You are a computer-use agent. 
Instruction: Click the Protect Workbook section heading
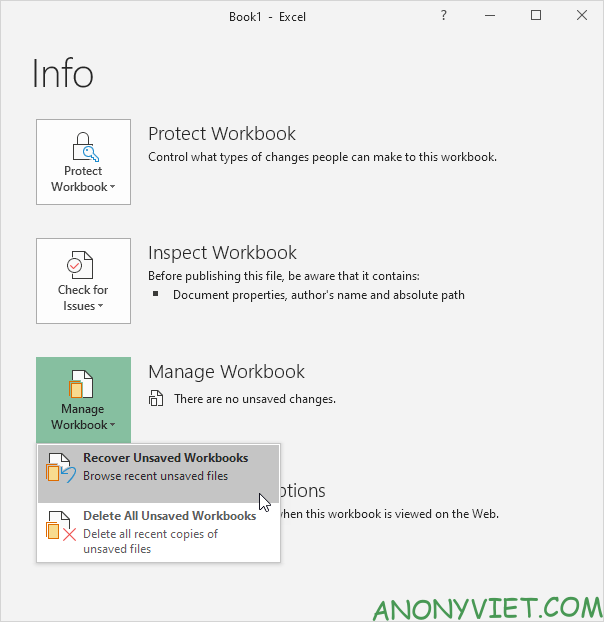tap(222, 134)
